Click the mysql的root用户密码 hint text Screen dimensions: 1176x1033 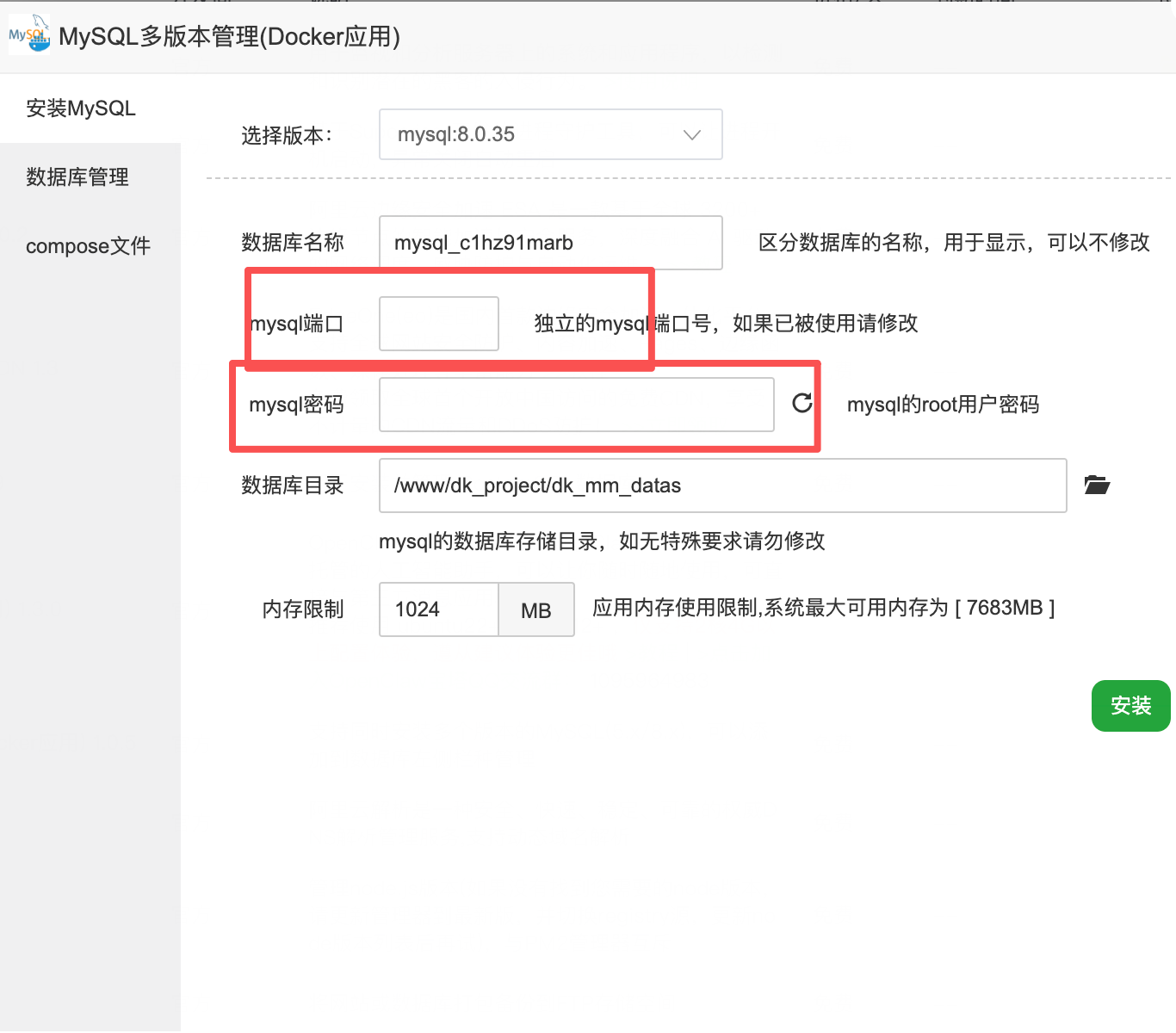tap(943, 405)
